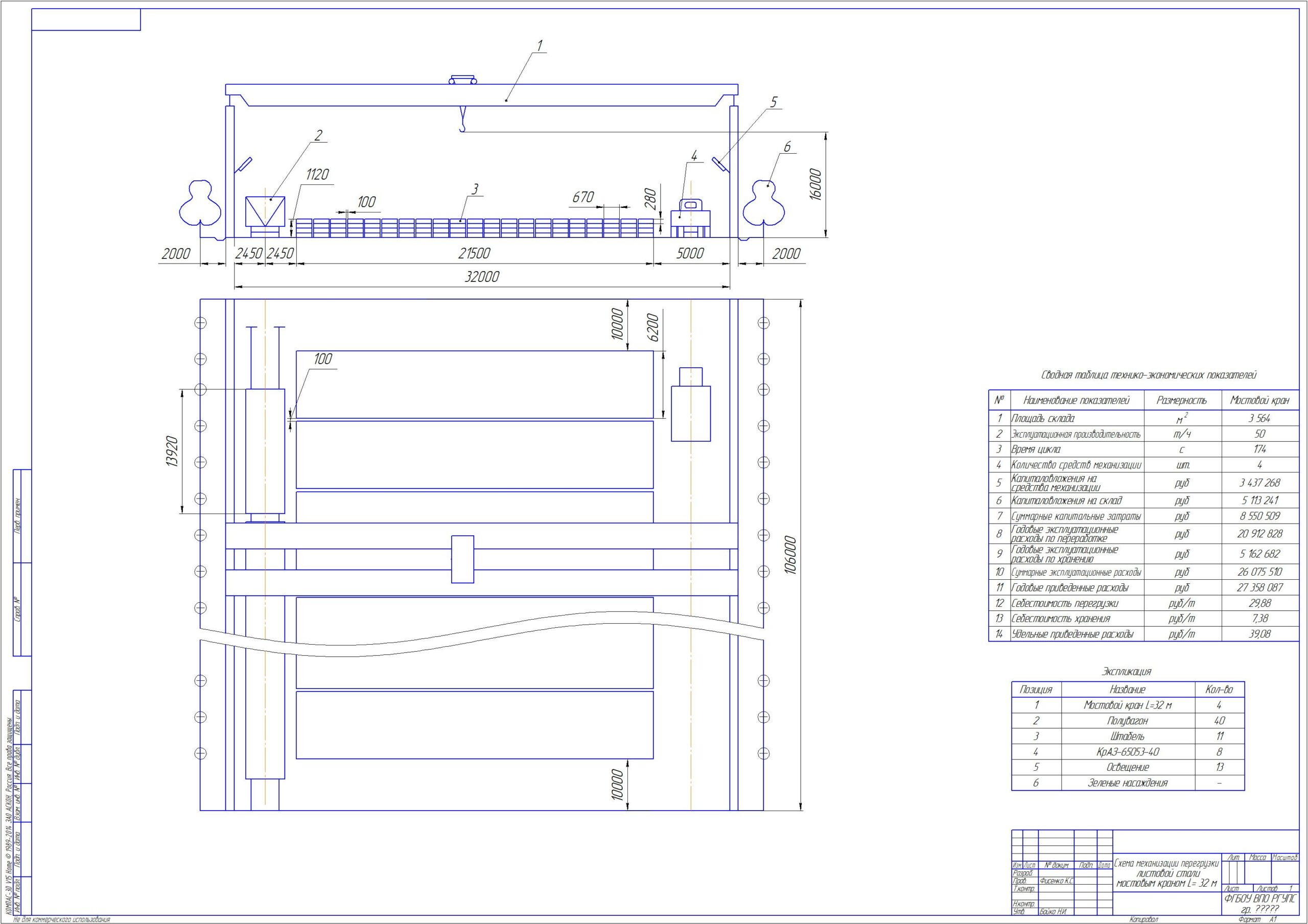
Task: Click the 'Удельные приведенные расходы' row
Action: click(x=1143, y=634)
